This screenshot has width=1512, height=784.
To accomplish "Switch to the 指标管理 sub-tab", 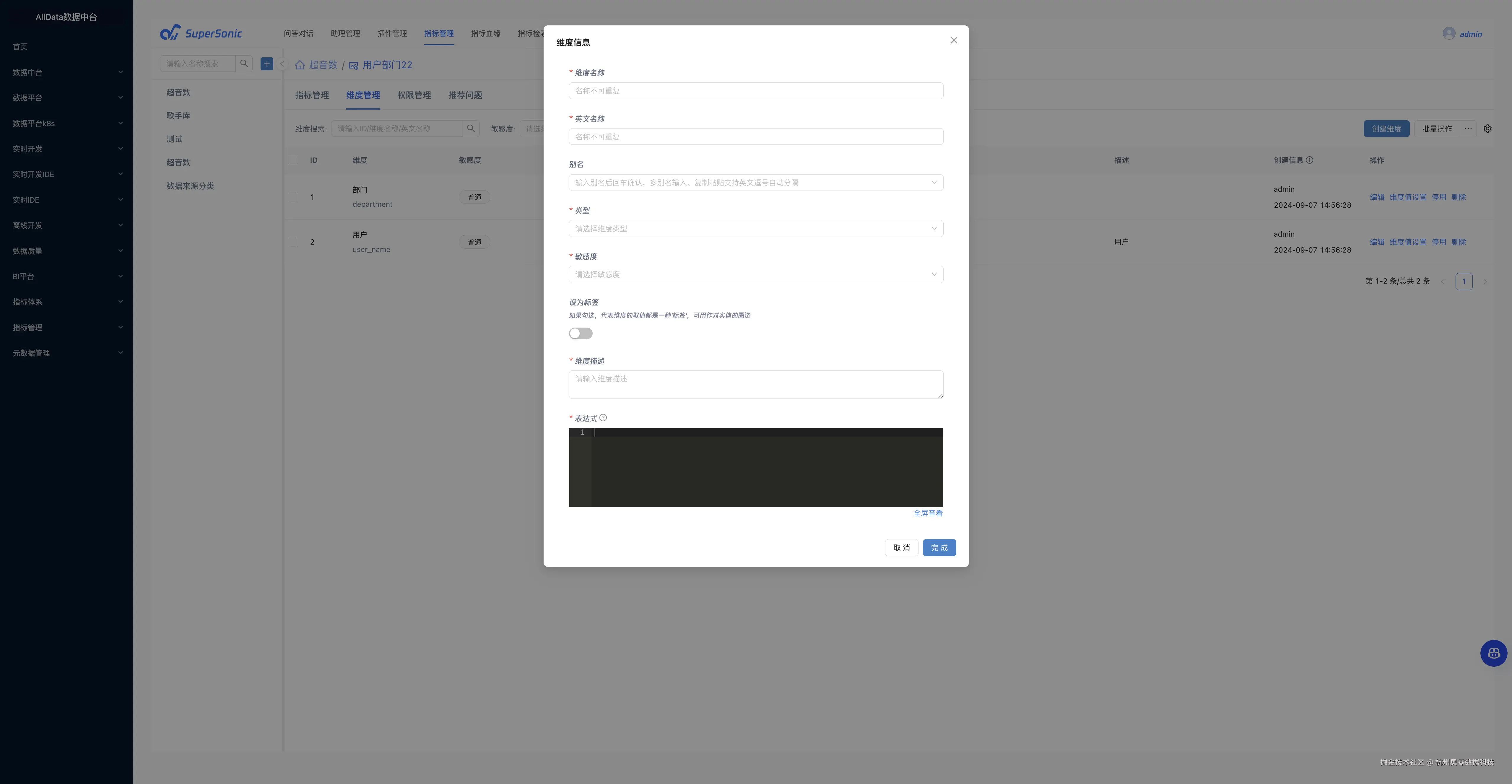I will tap(312, 95).
